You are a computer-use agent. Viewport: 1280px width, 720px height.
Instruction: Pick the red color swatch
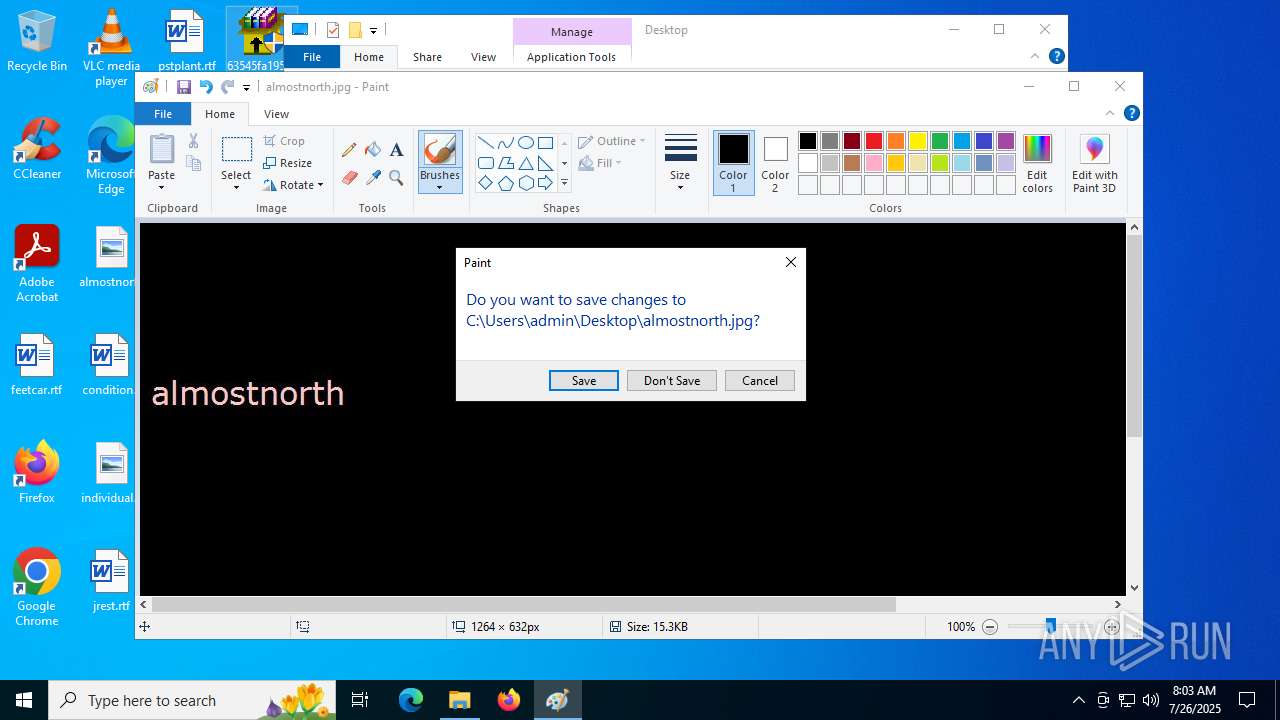coord(874,141)
